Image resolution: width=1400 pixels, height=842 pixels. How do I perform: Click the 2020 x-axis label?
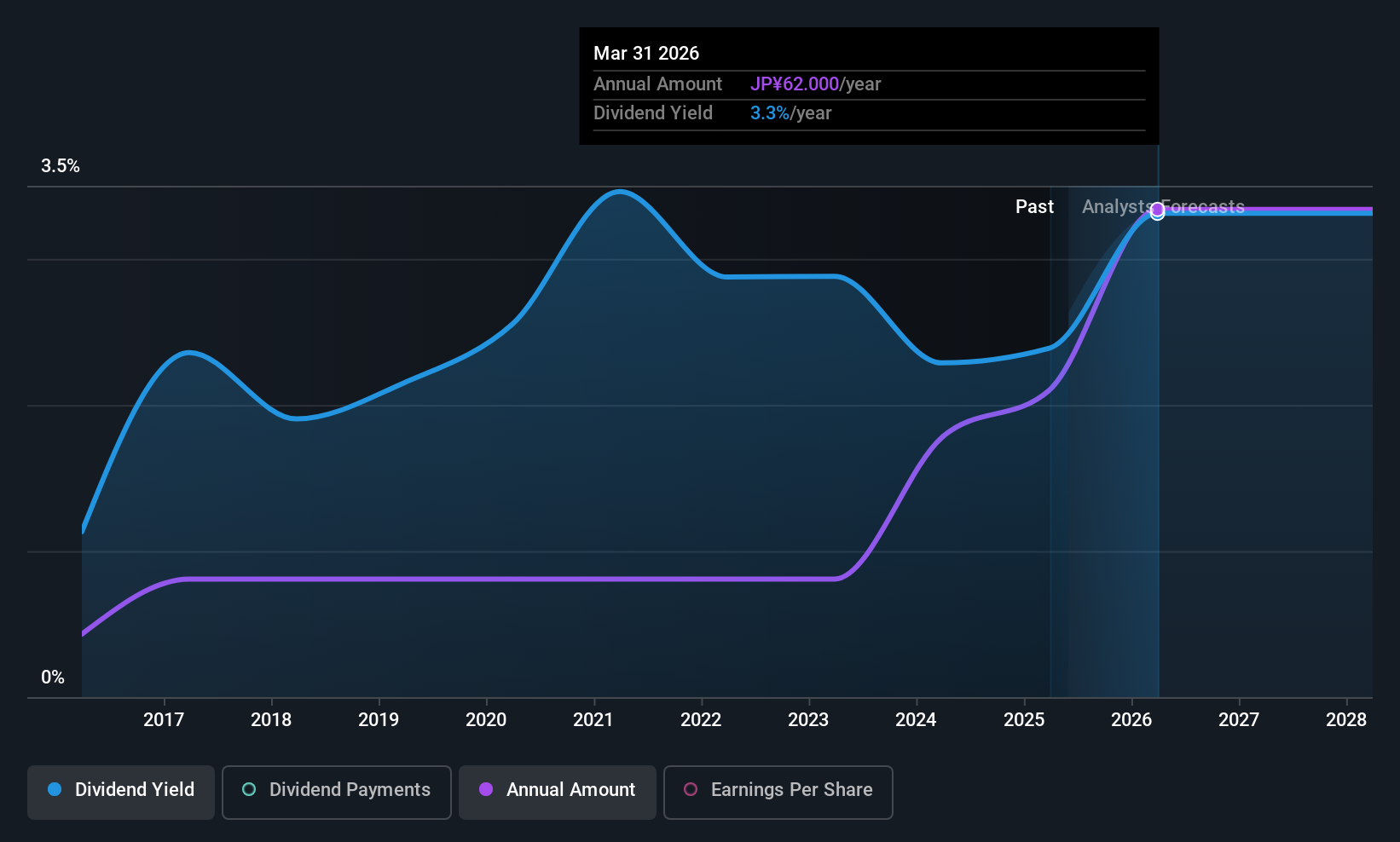pyautogui.click(x=486, y=720)
